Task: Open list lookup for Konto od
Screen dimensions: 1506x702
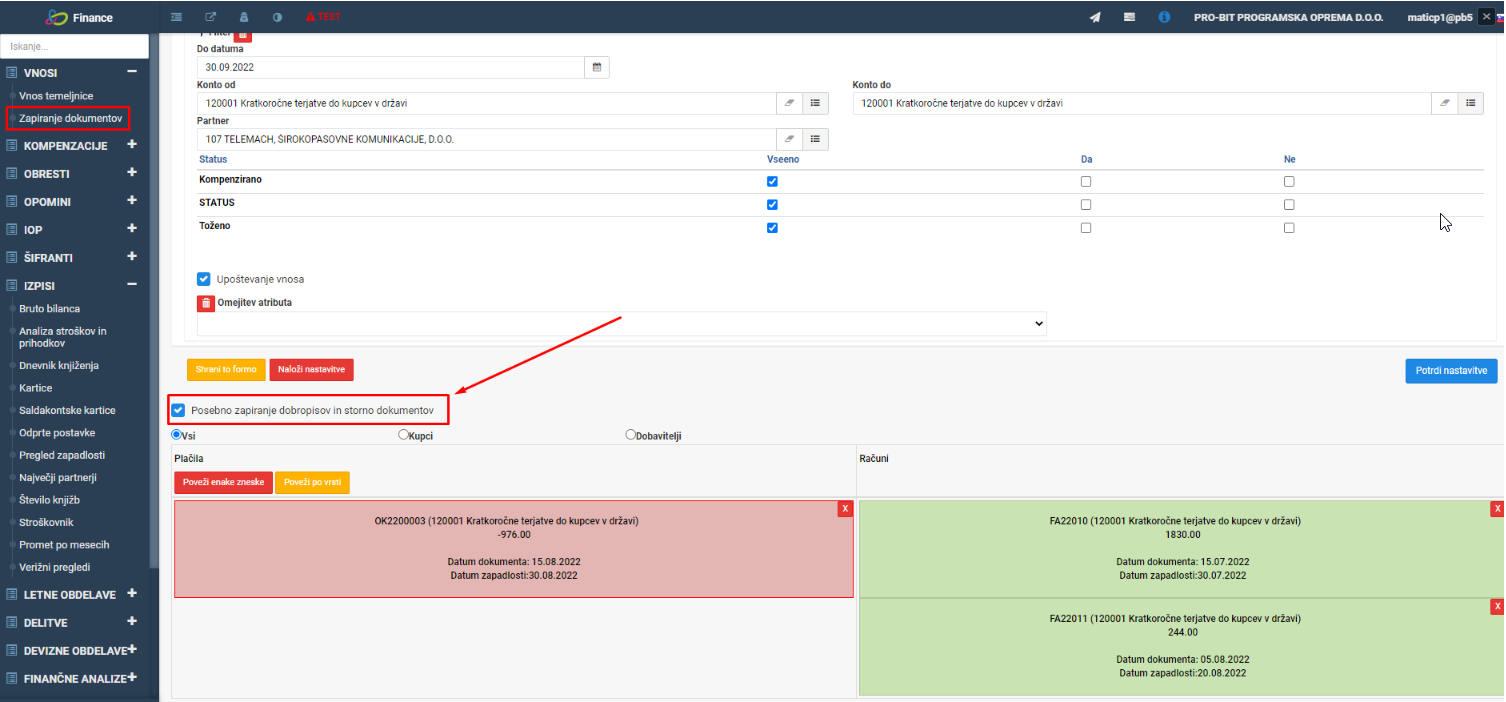Action: [x=815, y=103]
